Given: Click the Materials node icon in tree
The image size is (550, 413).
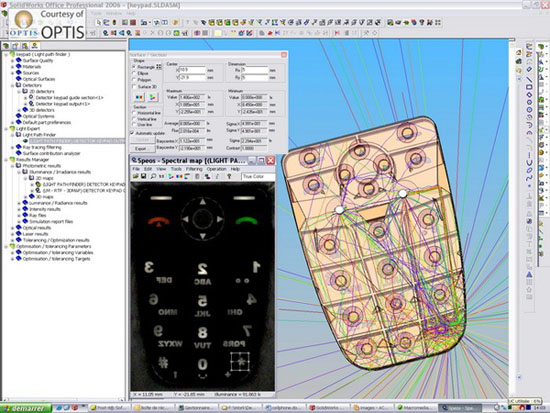Looking at the screenshot, I should 19,67.
